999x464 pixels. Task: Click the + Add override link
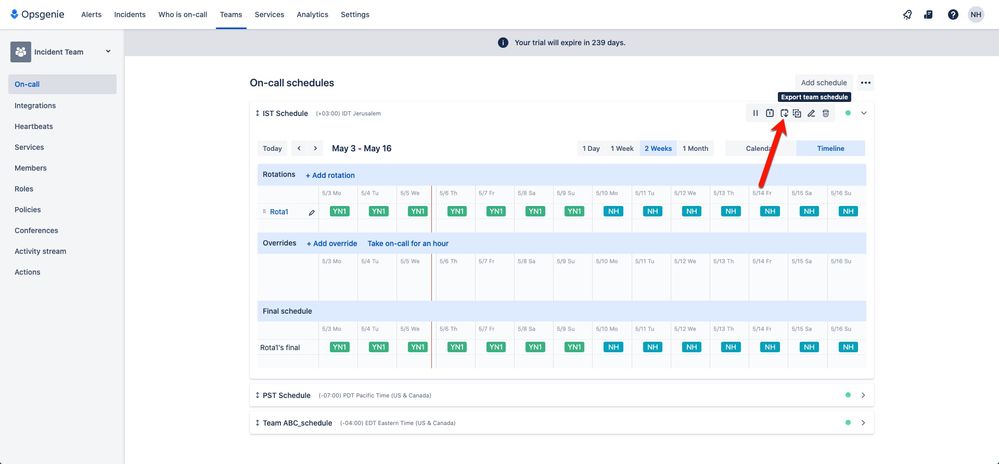pyautogui.click(x=332, y=243)
